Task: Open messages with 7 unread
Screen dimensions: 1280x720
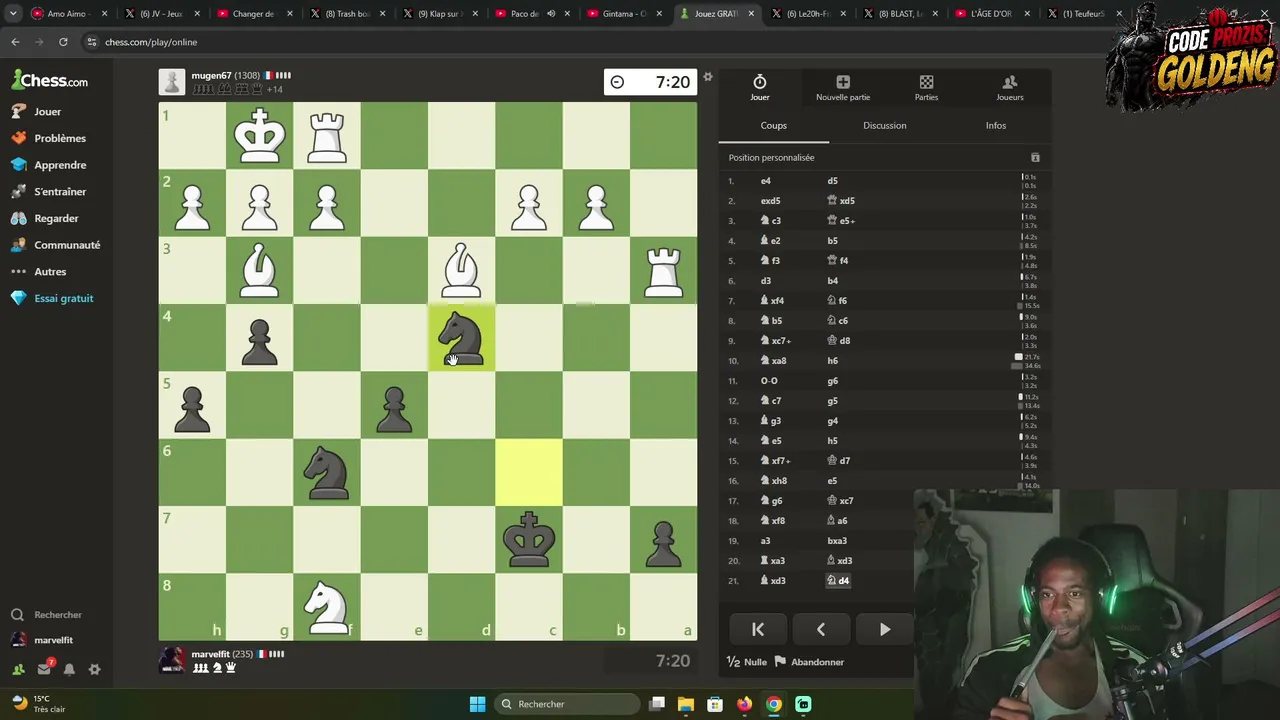Action: point(44,669)
